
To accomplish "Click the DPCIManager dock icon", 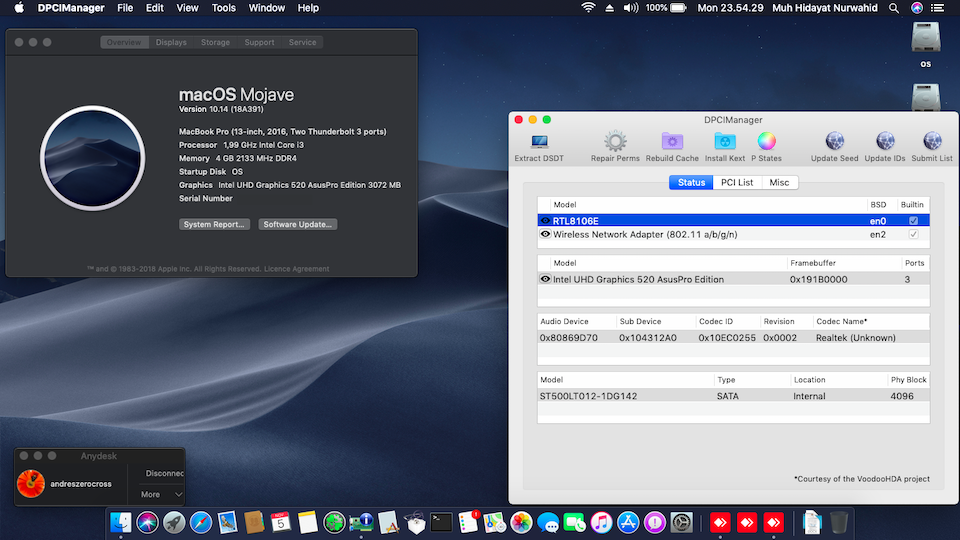I will tap(361, 523).
